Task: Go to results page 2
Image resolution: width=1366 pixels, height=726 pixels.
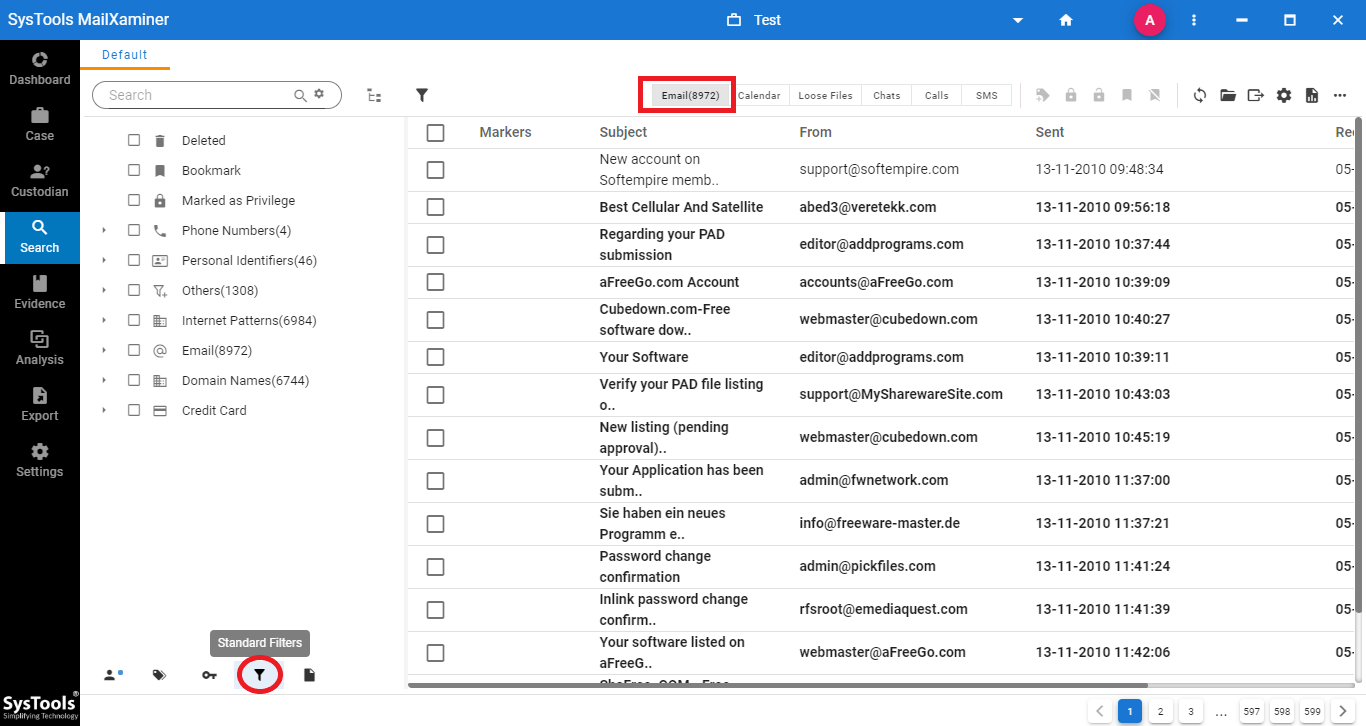Action: tap(1160, 712)
